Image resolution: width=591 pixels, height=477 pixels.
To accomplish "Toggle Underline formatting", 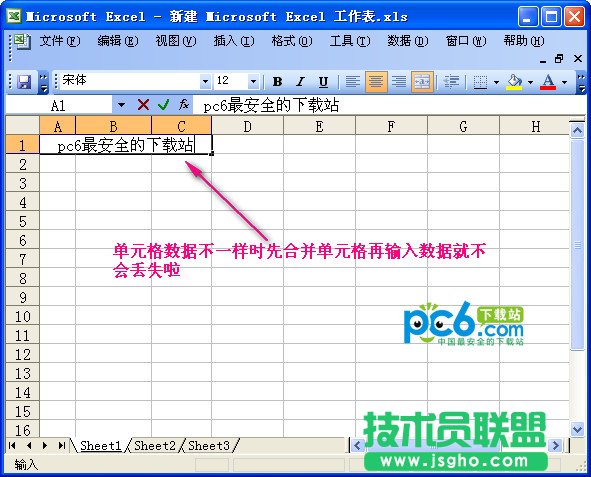I will [x=323, y=81].
